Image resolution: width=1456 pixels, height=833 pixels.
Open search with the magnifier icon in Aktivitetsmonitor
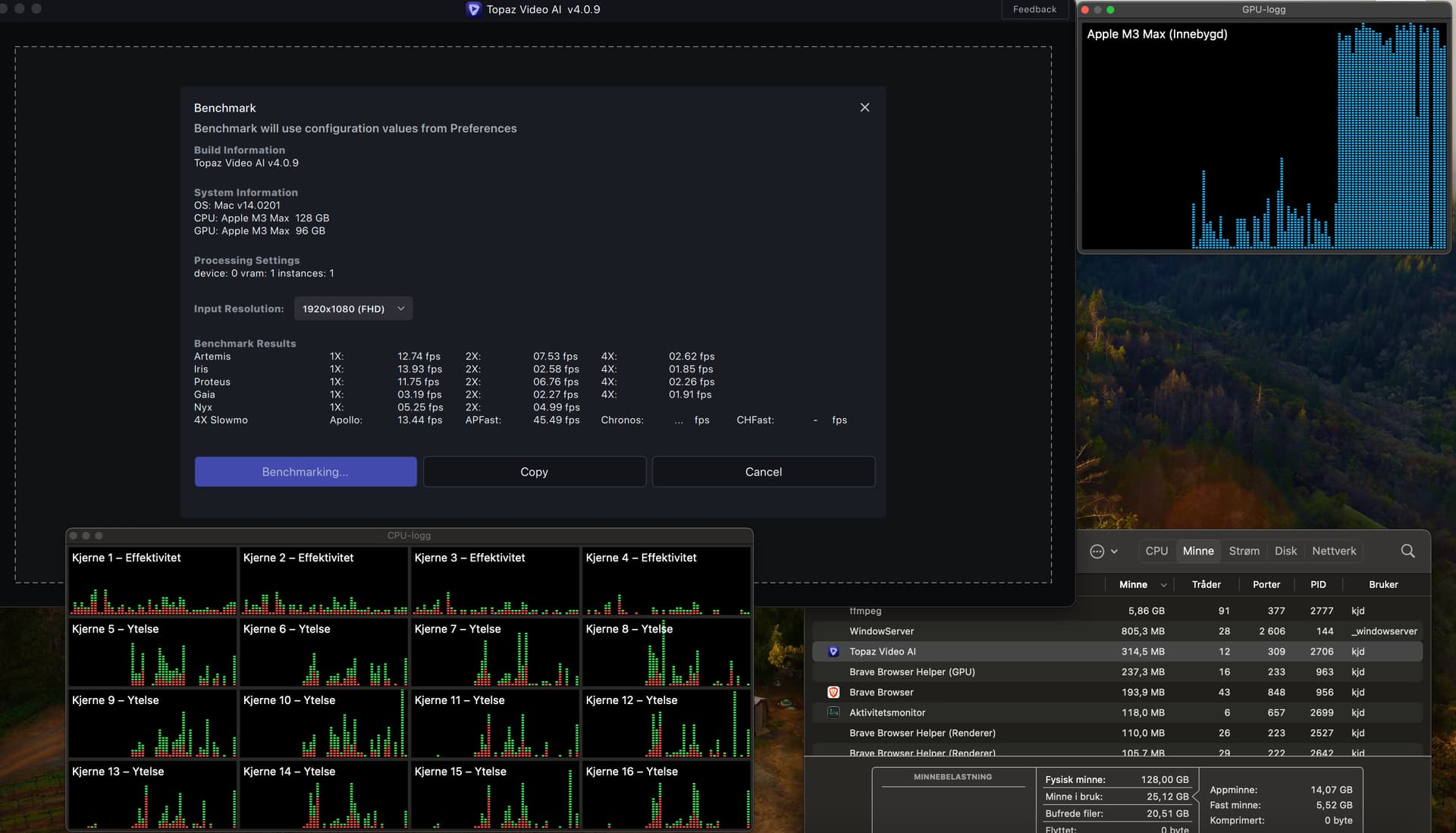(1407, 552)
